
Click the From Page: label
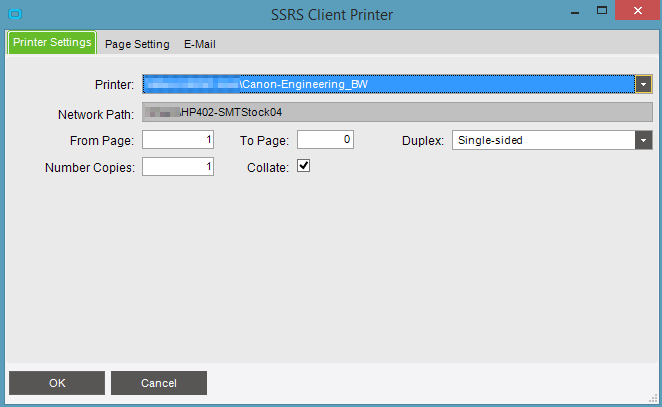pyautogui.click(x=102, y=141)
